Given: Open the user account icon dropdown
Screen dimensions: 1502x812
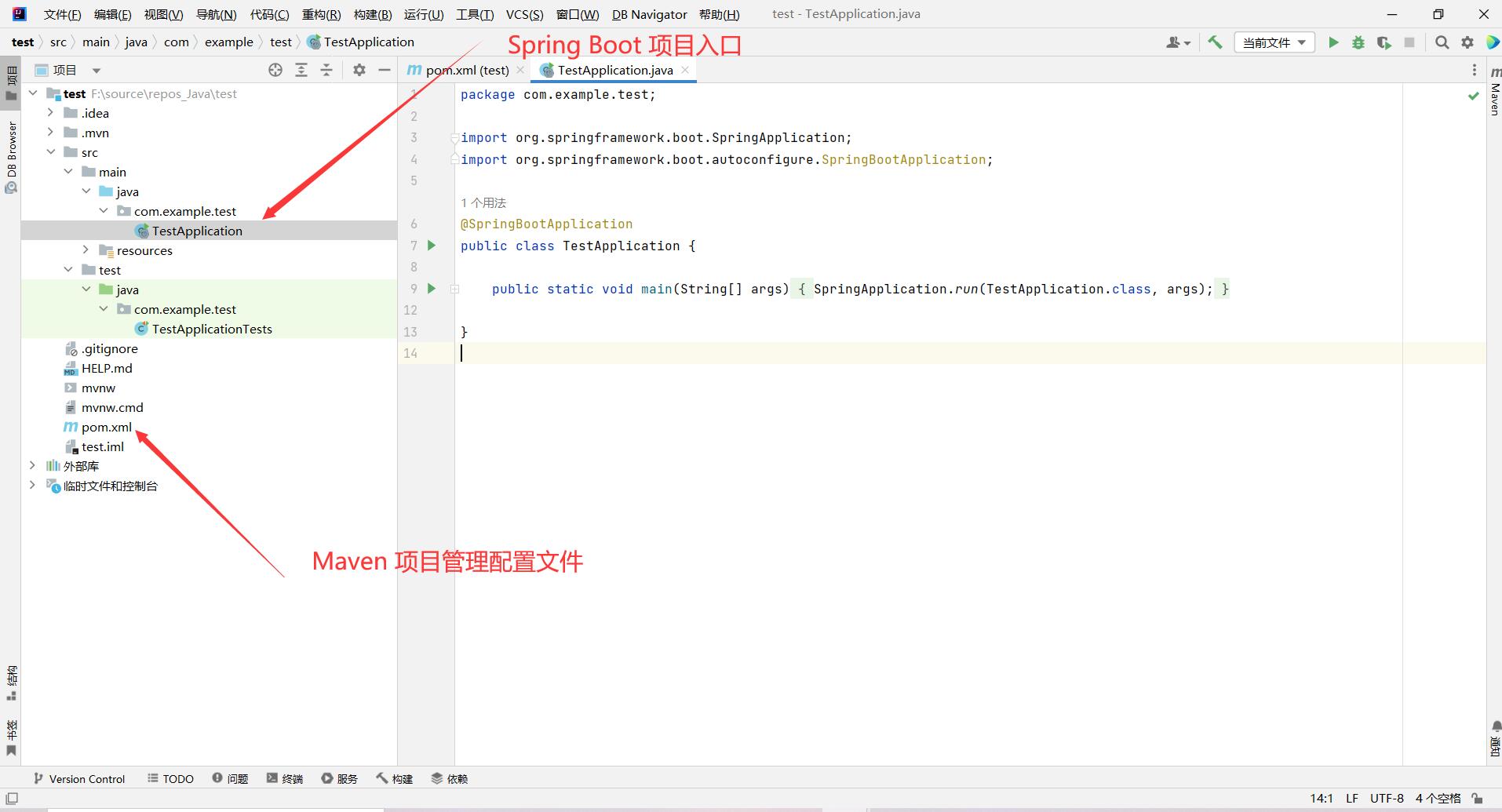Looking at the screenshot, I should pos(1178,42).
